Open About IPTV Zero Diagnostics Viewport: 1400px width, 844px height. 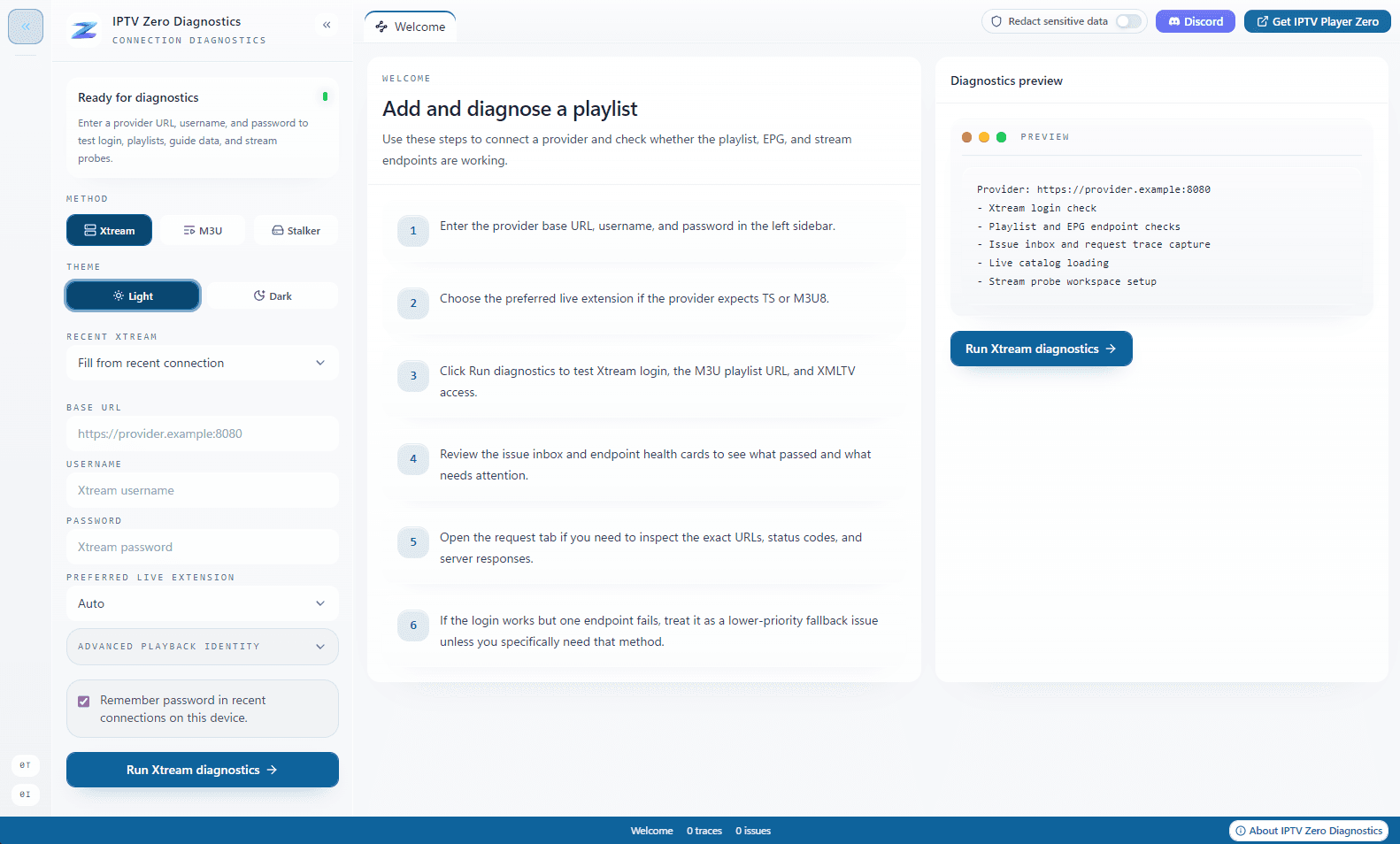coord(1308,831)
